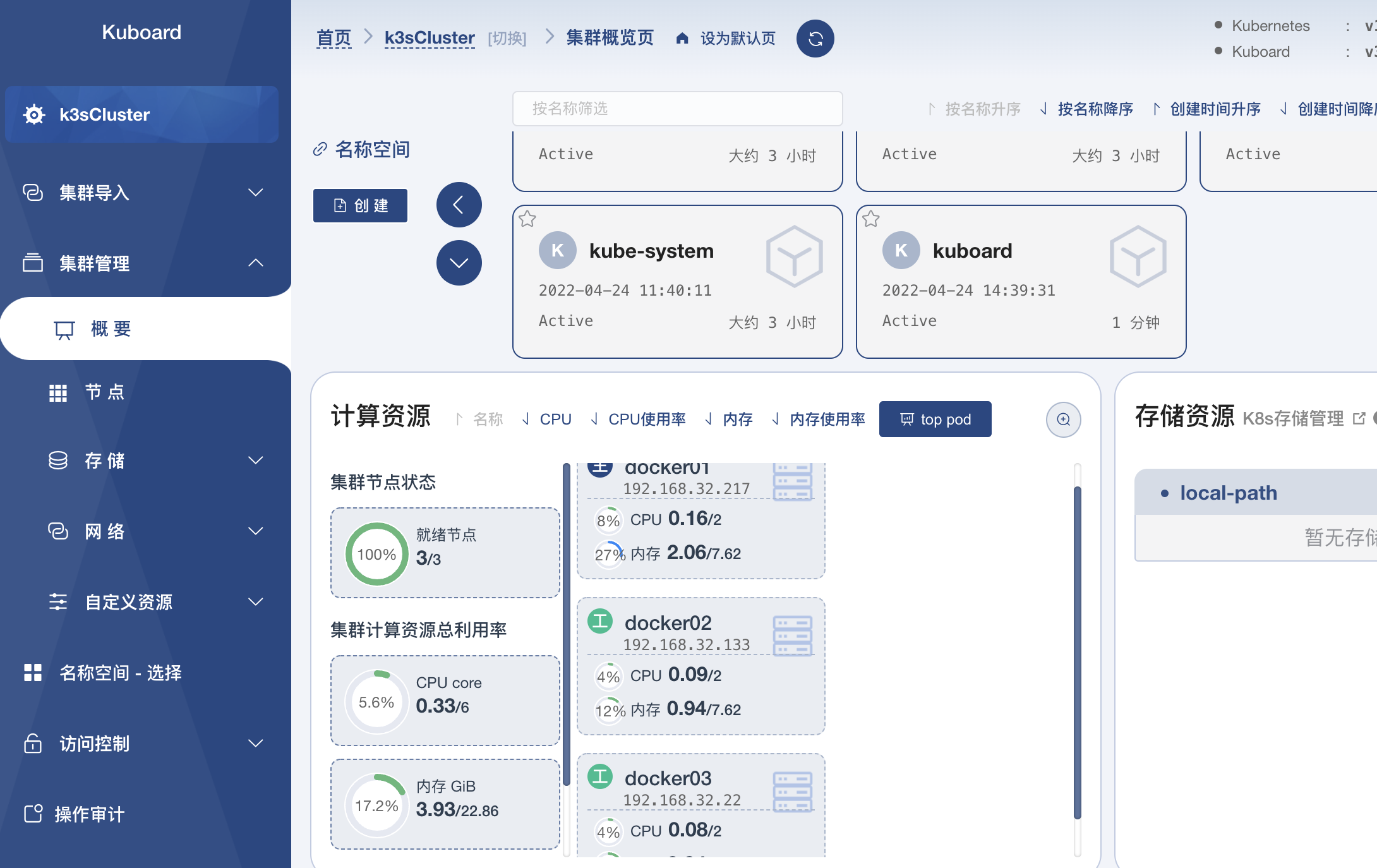The width and height of the screenshot is (1377, 868).
Task: Click the gear icon next to k3sCluster
Action: [x=33, y=114]
